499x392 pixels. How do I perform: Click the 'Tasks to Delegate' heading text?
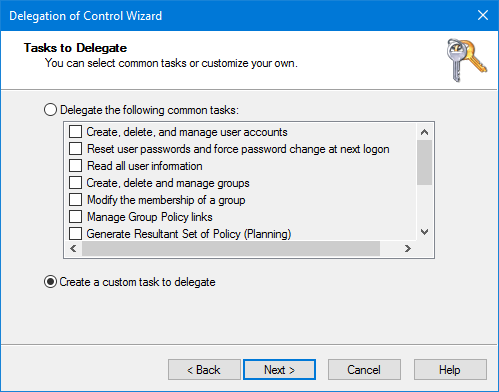(75, 48)
